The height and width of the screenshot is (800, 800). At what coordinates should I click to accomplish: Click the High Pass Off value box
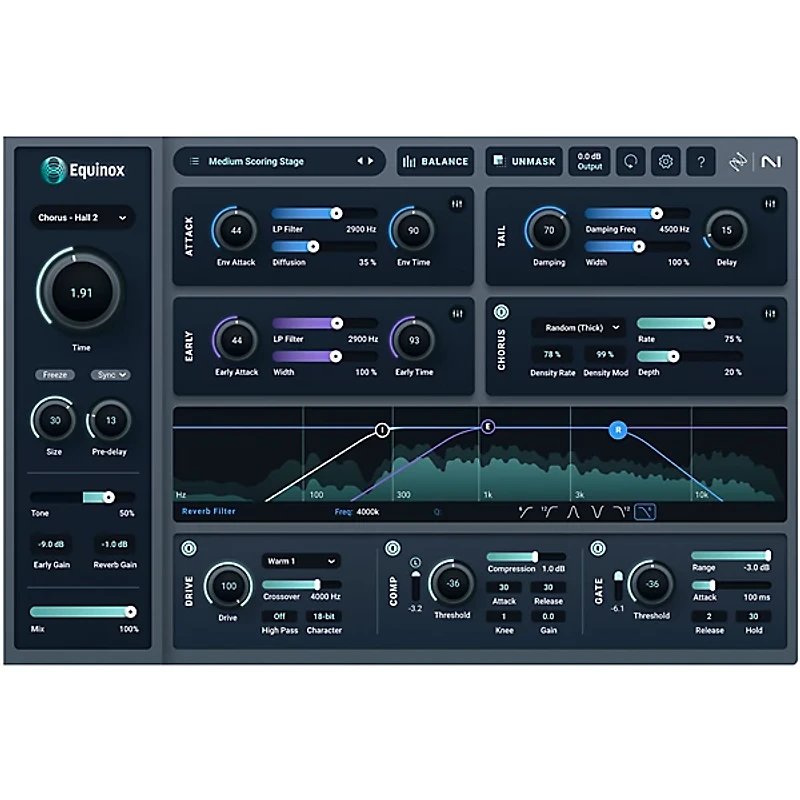click(x=280, y=616)
